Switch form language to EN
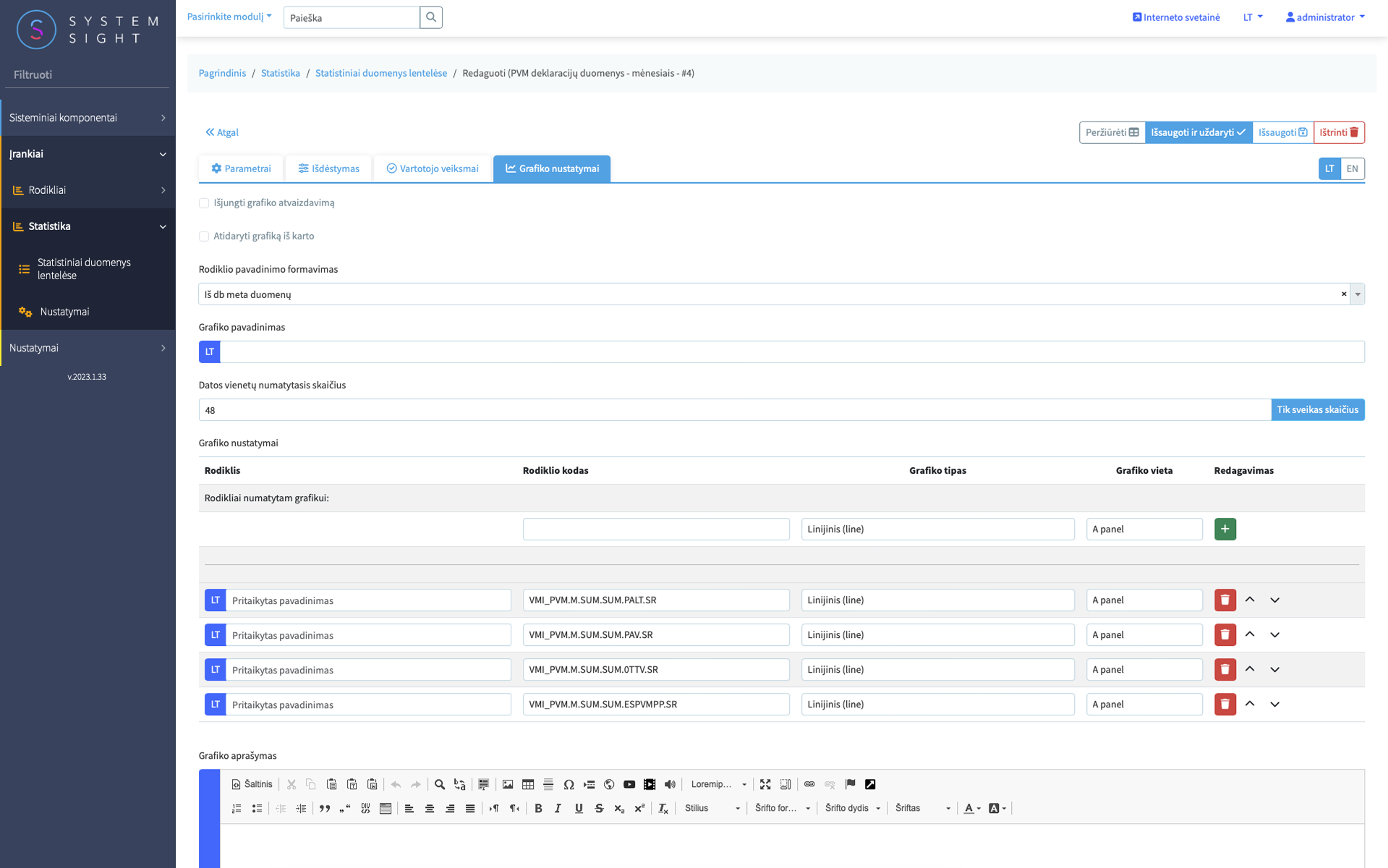 click(x=1352, y=169)
